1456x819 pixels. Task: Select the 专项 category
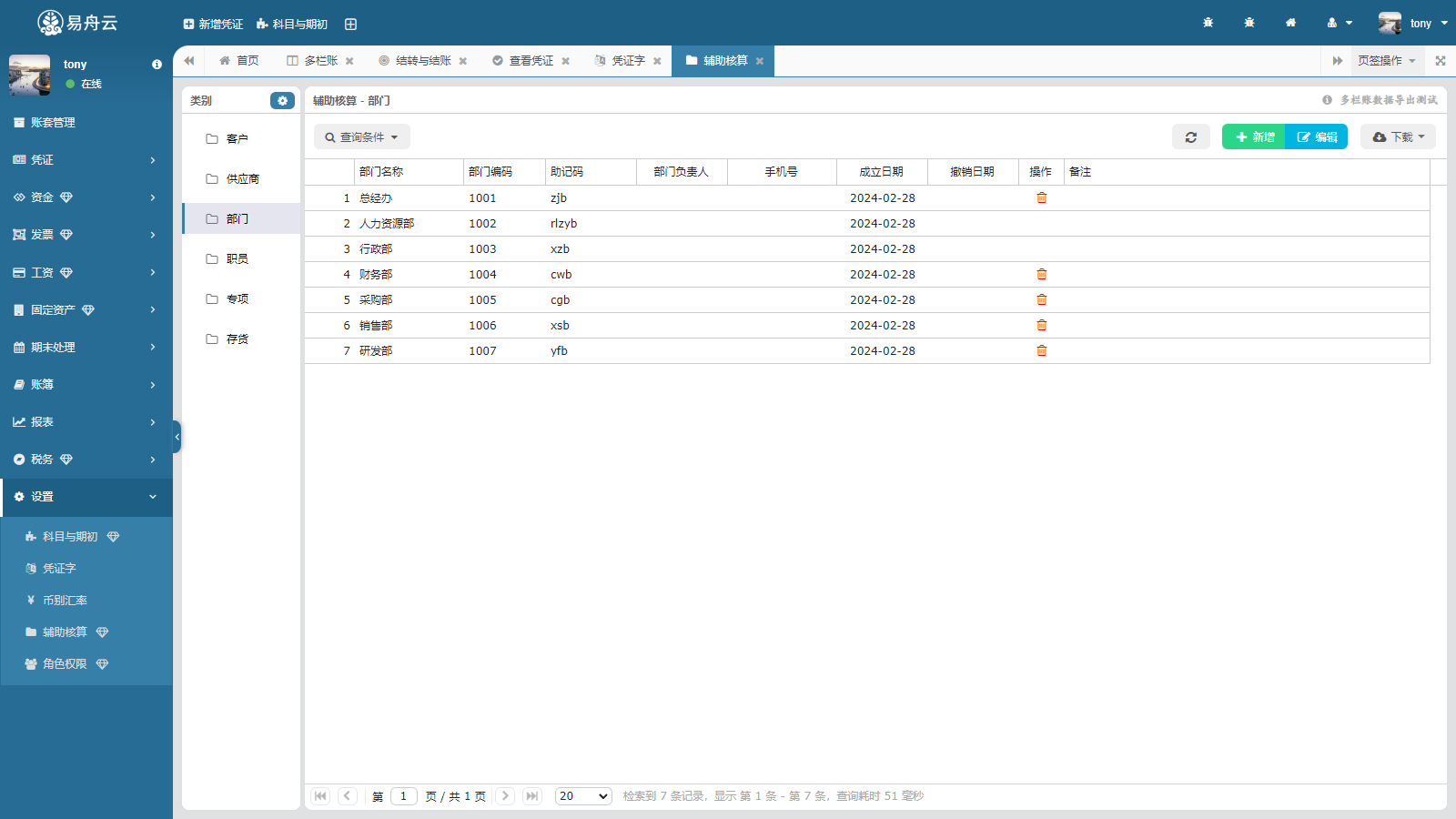[241, 299]
